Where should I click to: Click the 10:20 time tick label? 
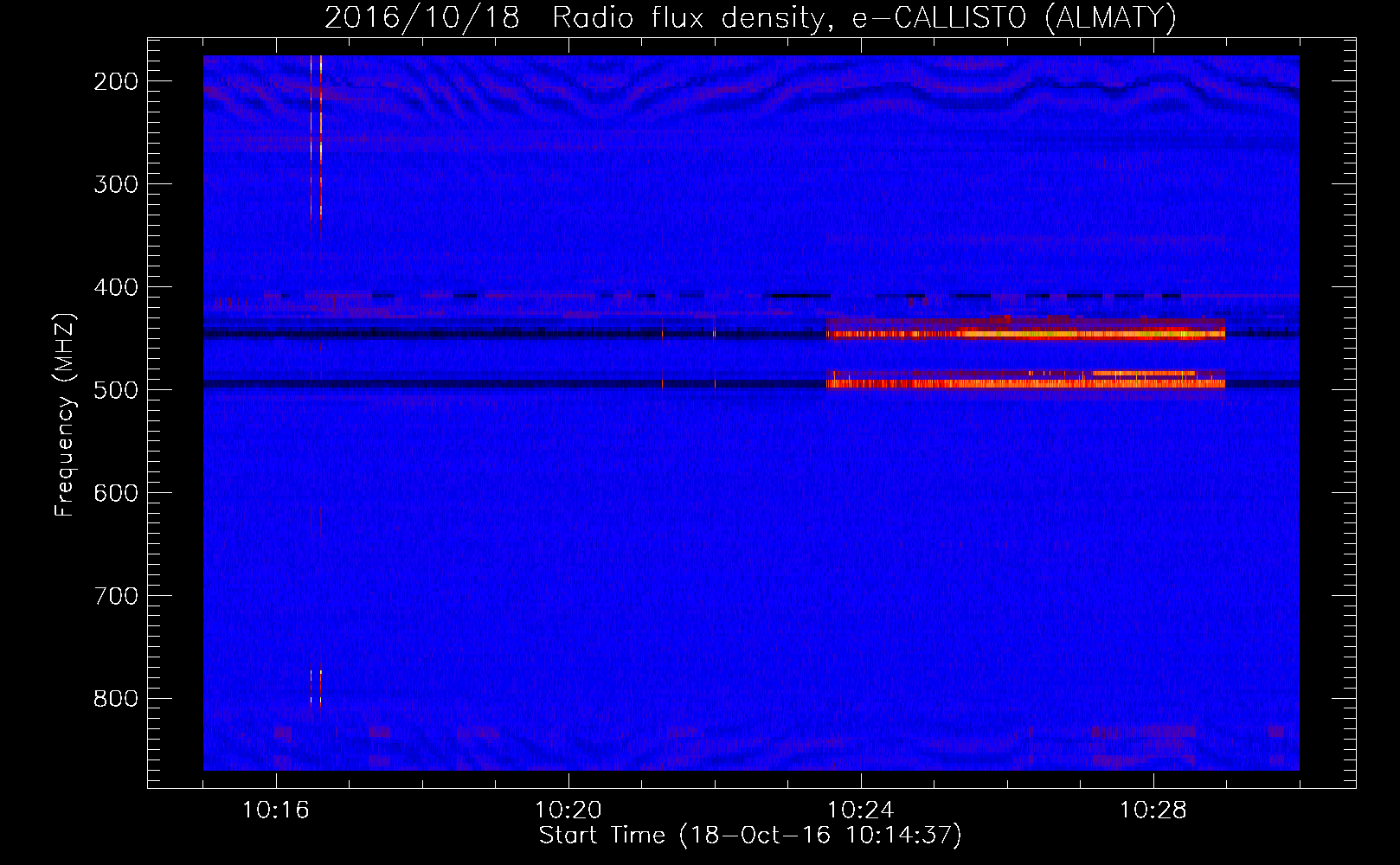click(568, 810)
